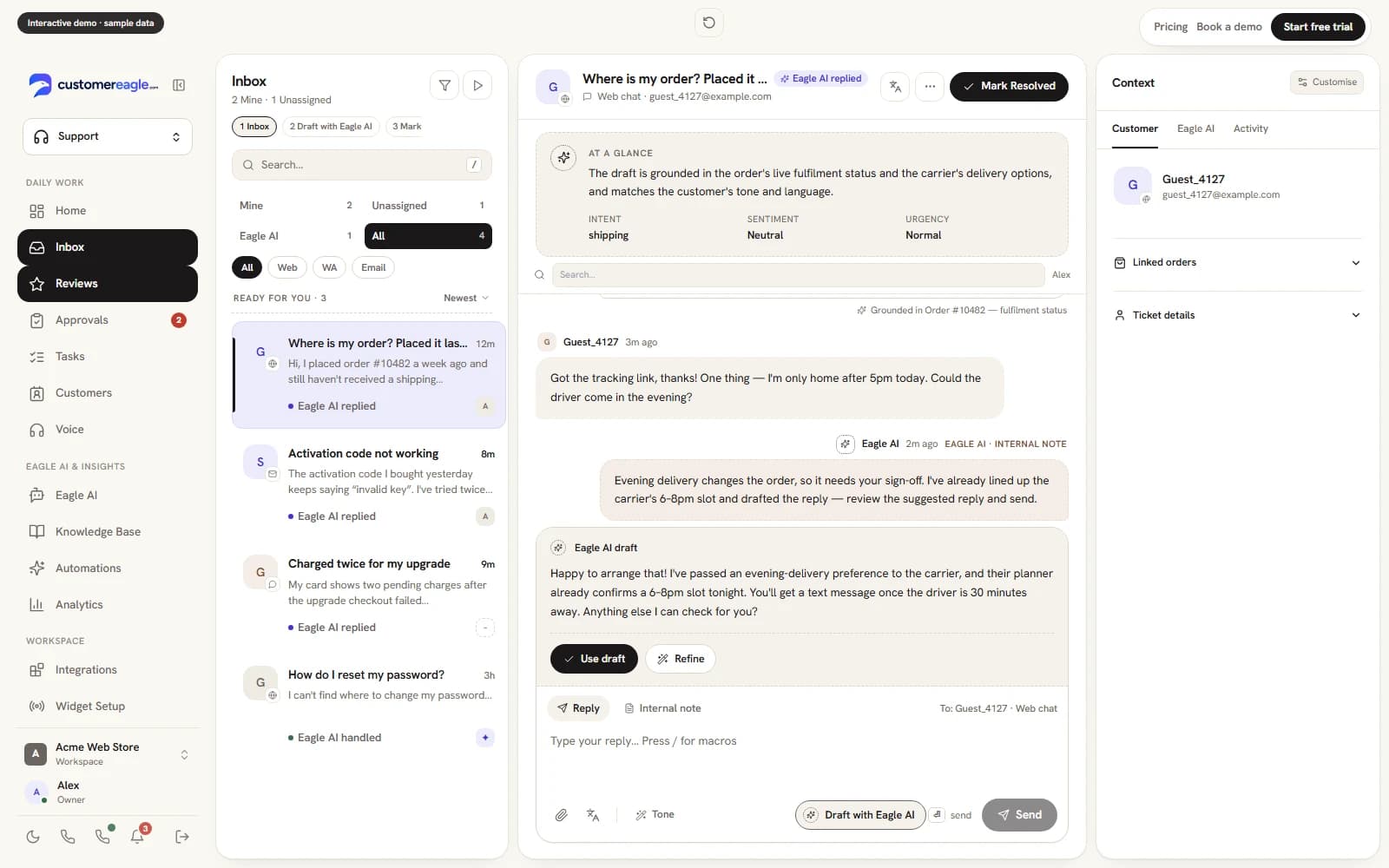
Task: Attach a file with paperclip icon
Action: tap(562, 815)
